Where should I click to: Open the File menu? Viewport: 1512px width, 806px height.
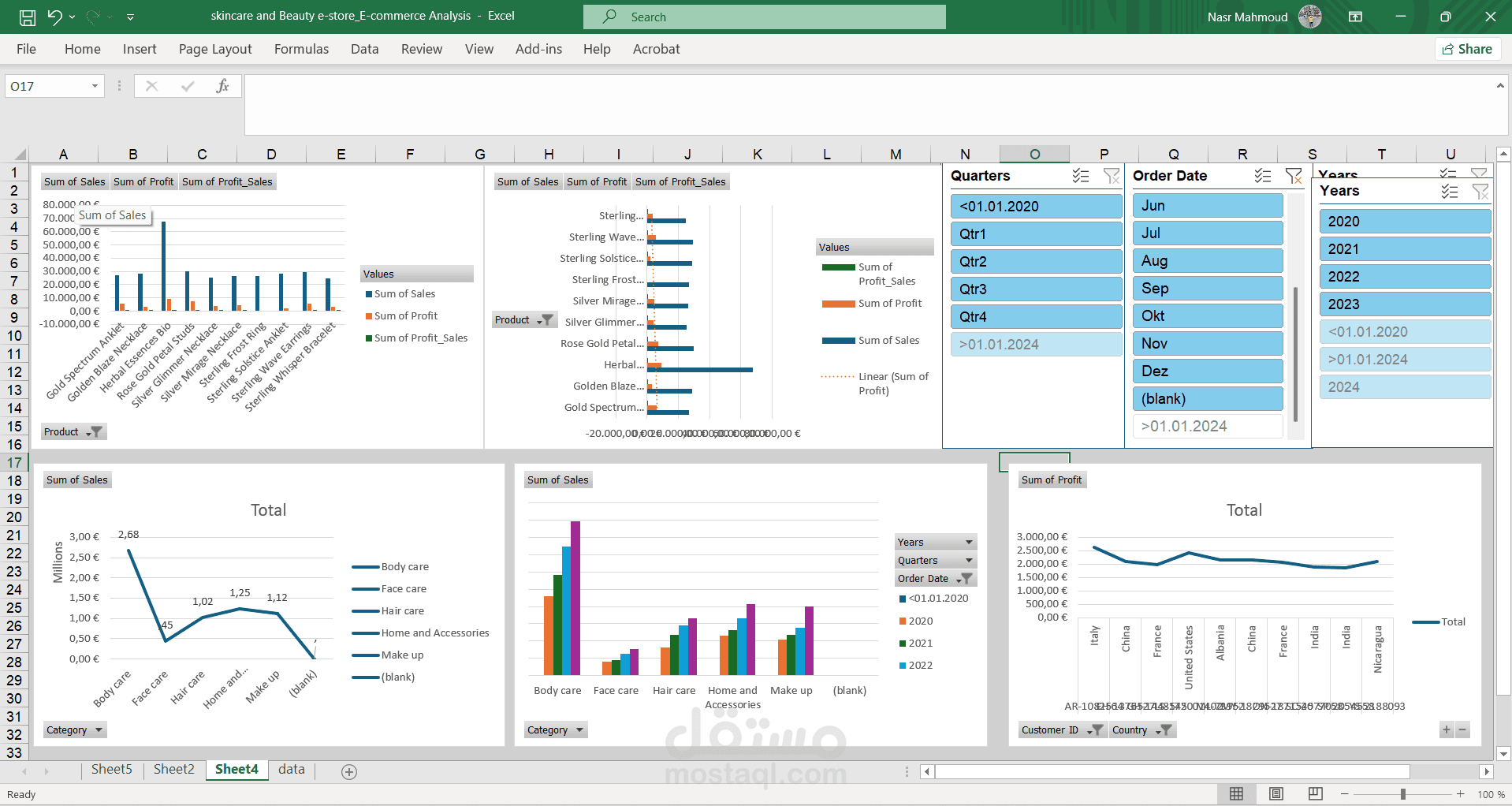click(26, 49)
